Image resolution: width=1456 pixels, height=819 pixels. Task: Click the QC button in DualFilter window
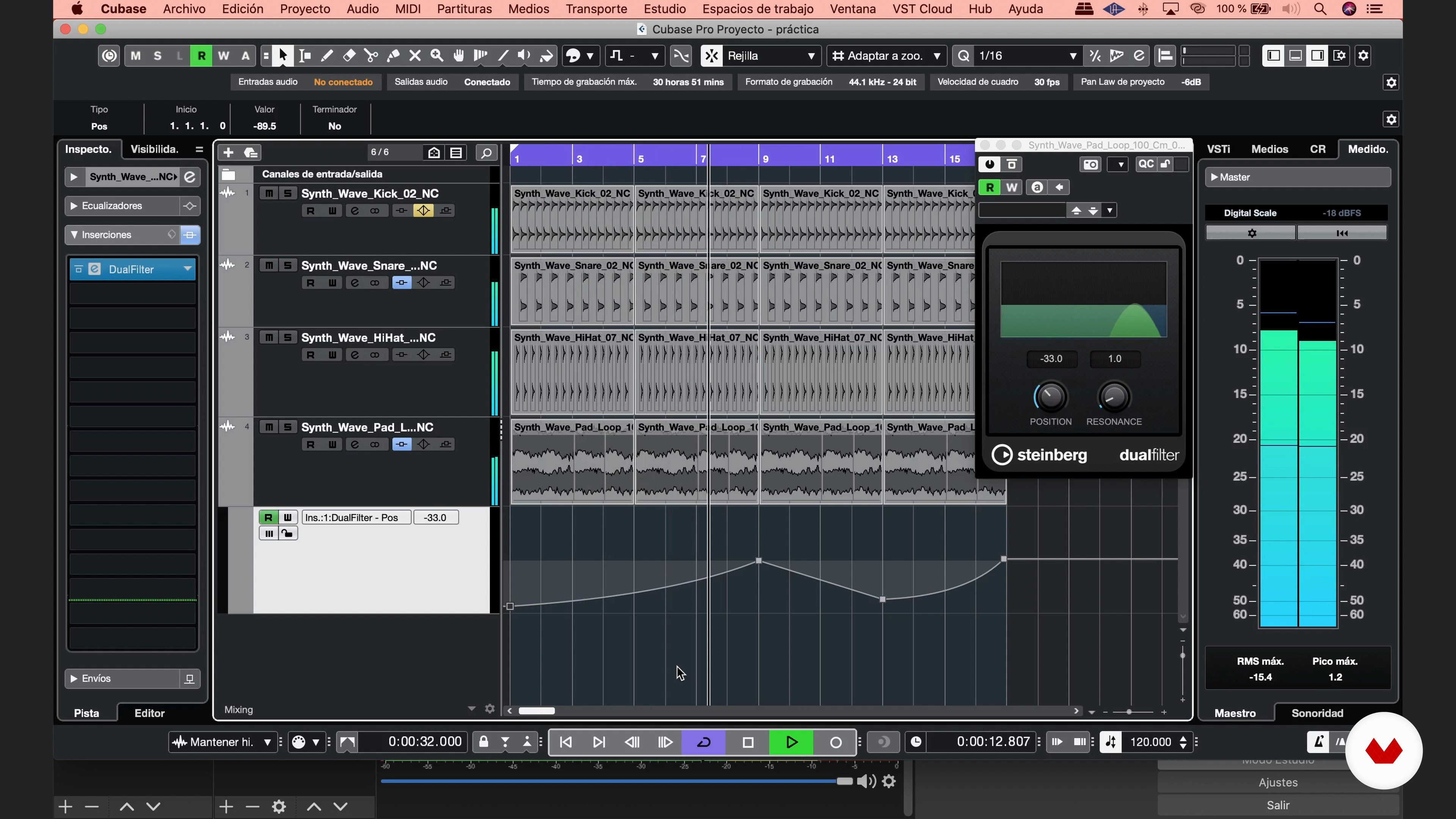pyautogui.click(x=1146, y=165)
